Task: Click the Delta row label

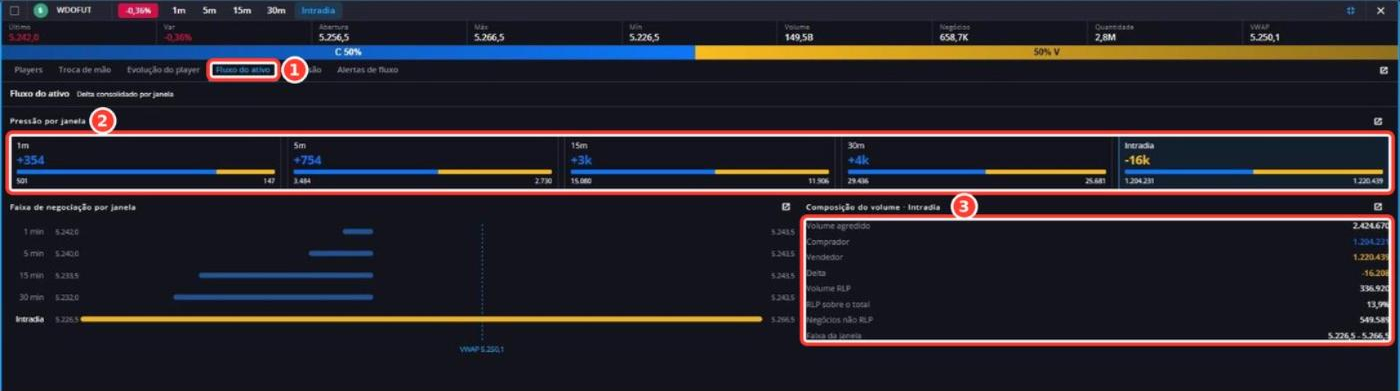Action: point(815,272)
